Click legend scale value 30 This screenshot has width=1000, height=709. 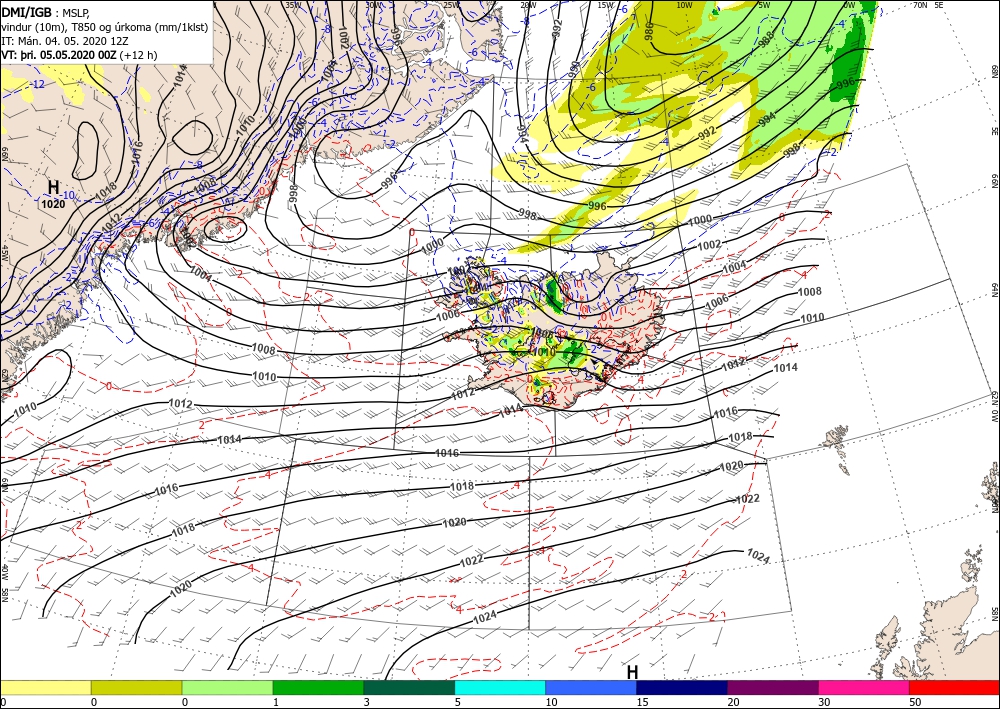coord(824,702)
